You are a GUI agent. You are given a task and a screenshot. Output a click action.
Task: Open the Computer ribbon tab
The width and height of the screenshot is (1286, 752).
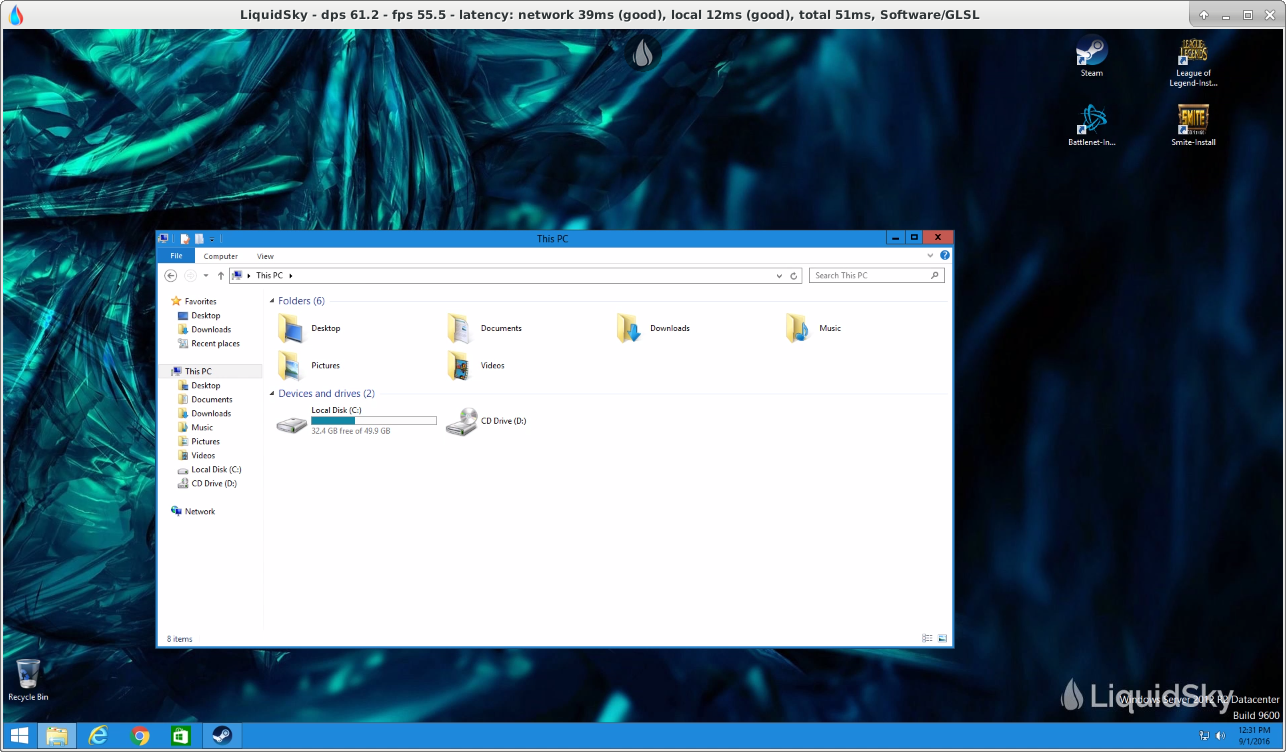point(221,257)
